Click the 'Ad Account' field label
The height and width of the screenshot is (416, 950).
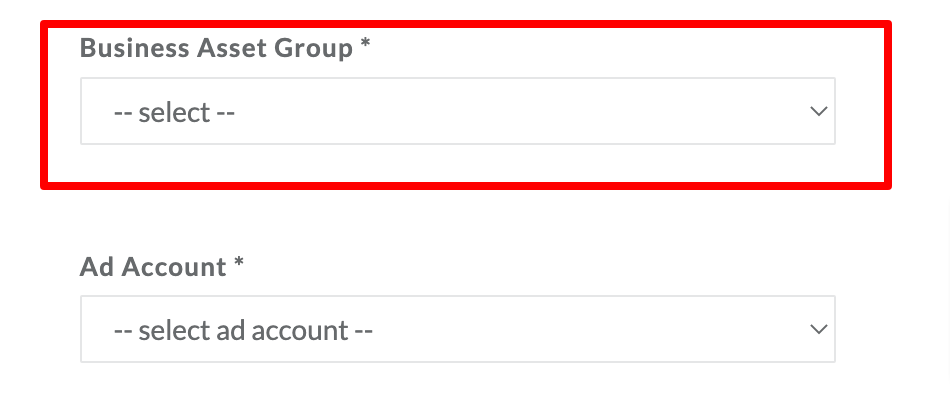click(153, 266)
